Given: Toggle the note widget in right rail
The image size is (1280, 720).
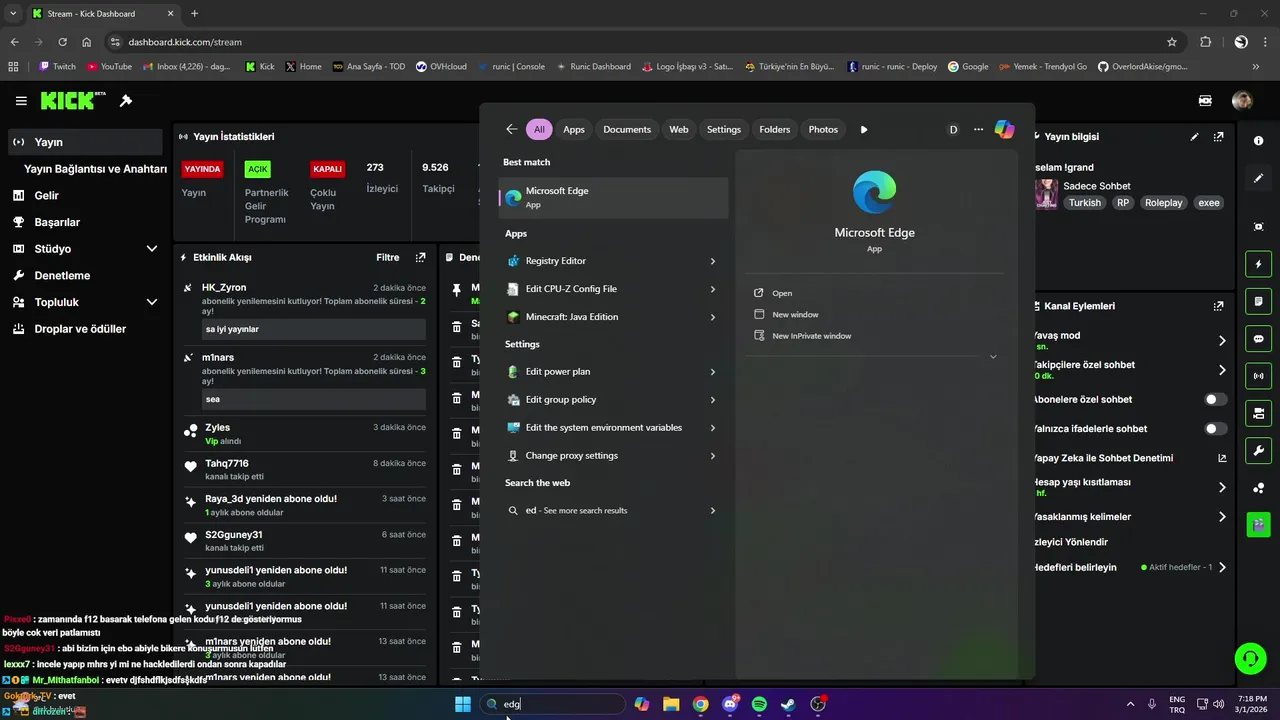Looking at the screenshot, I should tap(1259, 301).
